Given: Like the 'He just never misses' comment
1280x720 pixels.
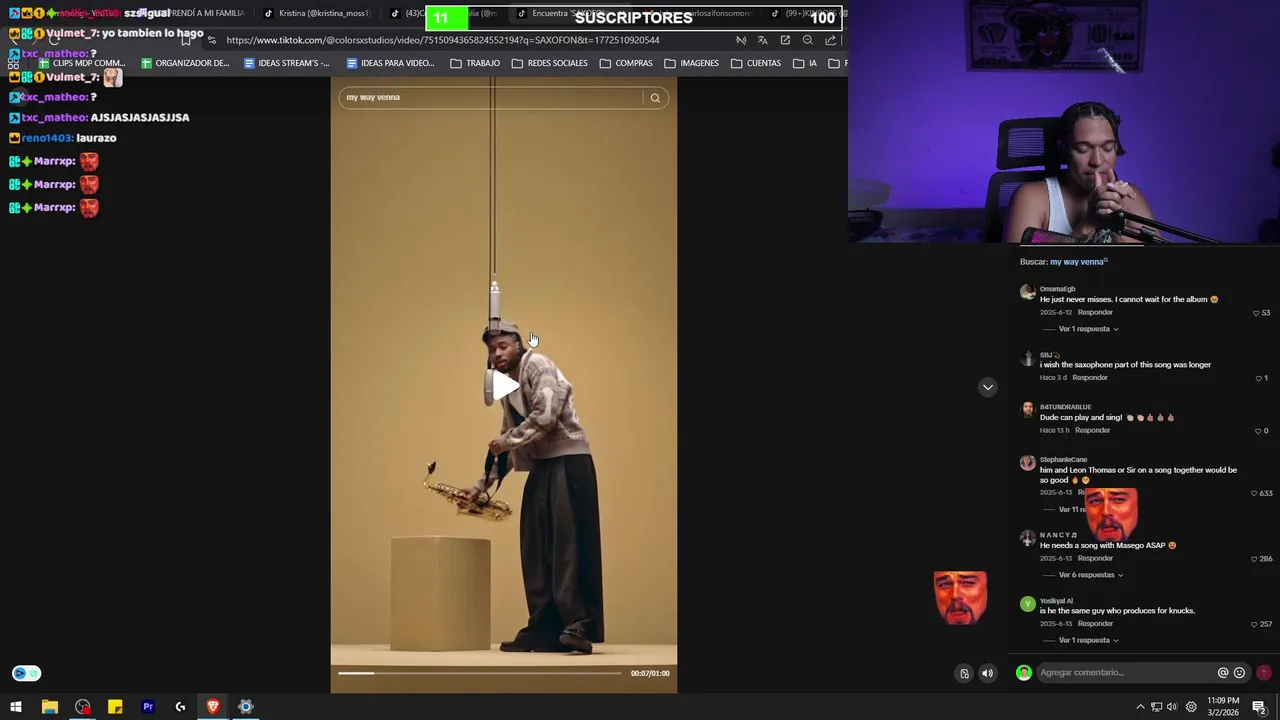Looking at the screenshot, I should point(1256,313).
